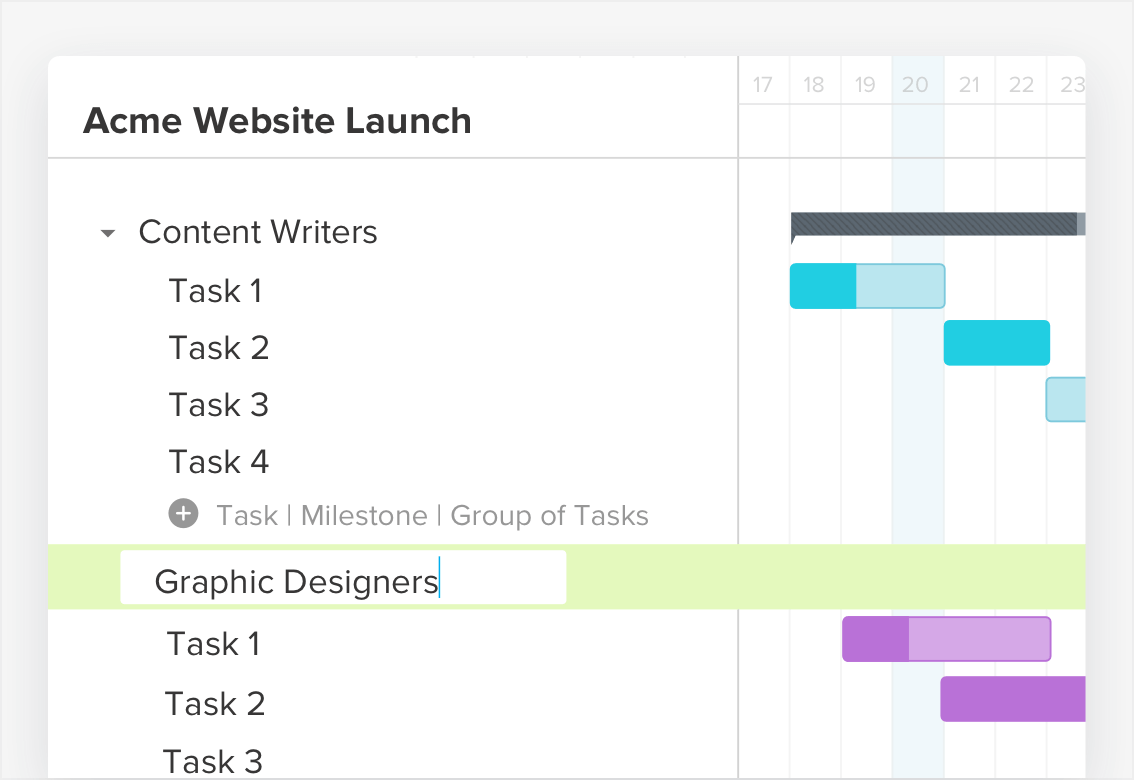The image size is (1134, 780).
Task: Open the day 20 column on the timeline
Action: 915,85
